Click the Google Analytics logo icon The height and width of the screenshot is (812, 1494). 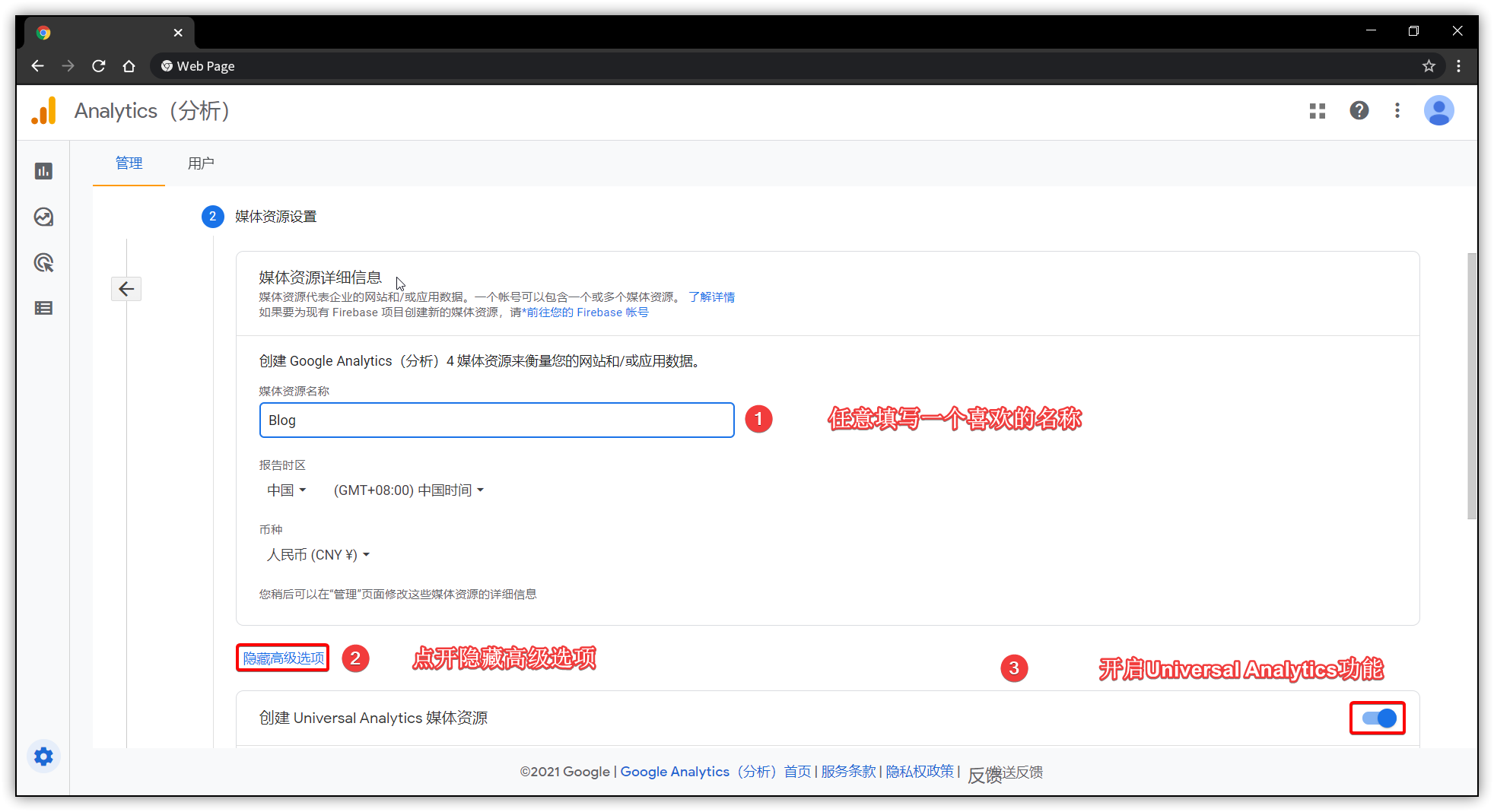(x=44, y=111)
